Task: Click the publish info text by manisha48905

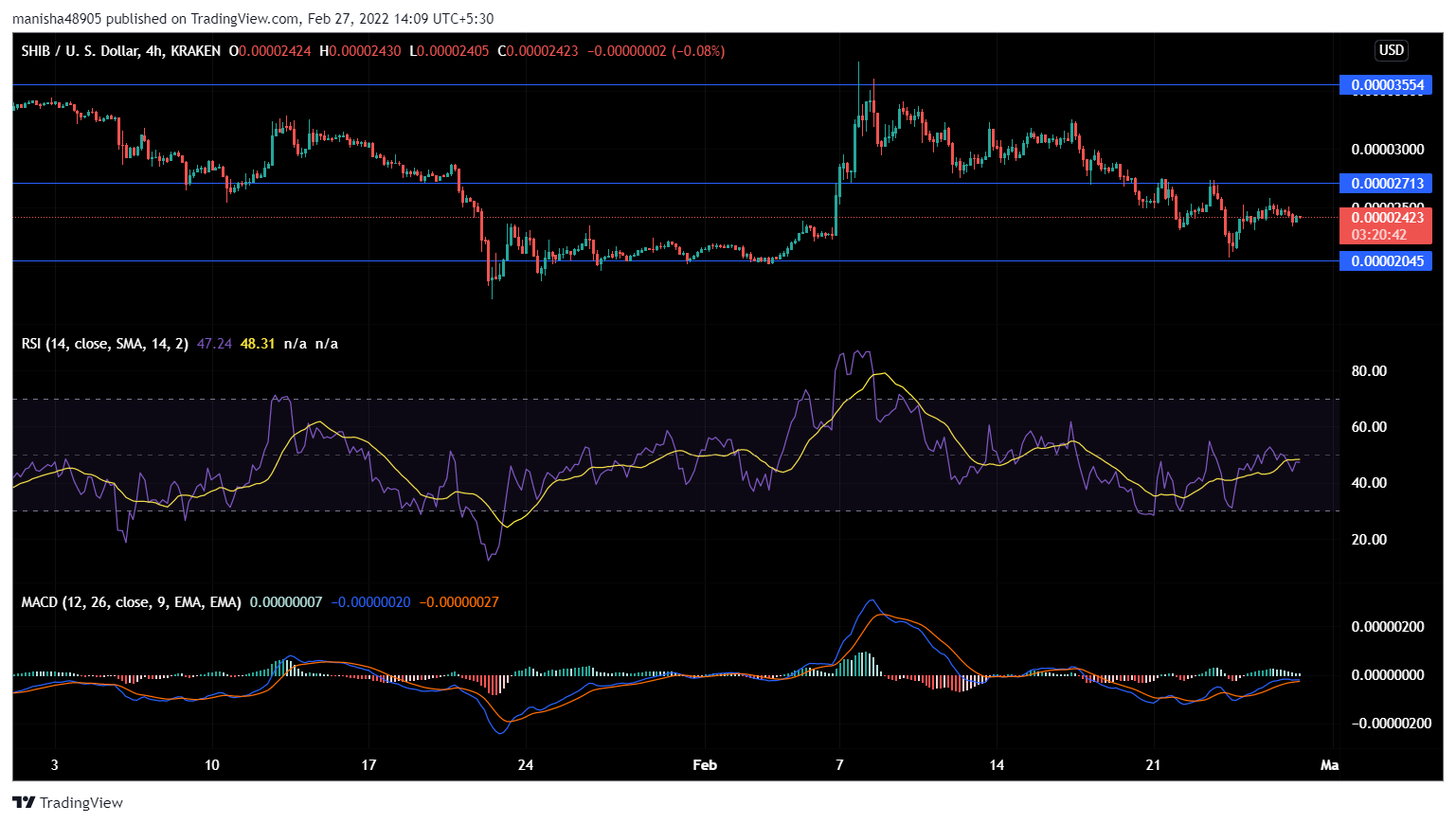Action: click(x=253, y=19)
